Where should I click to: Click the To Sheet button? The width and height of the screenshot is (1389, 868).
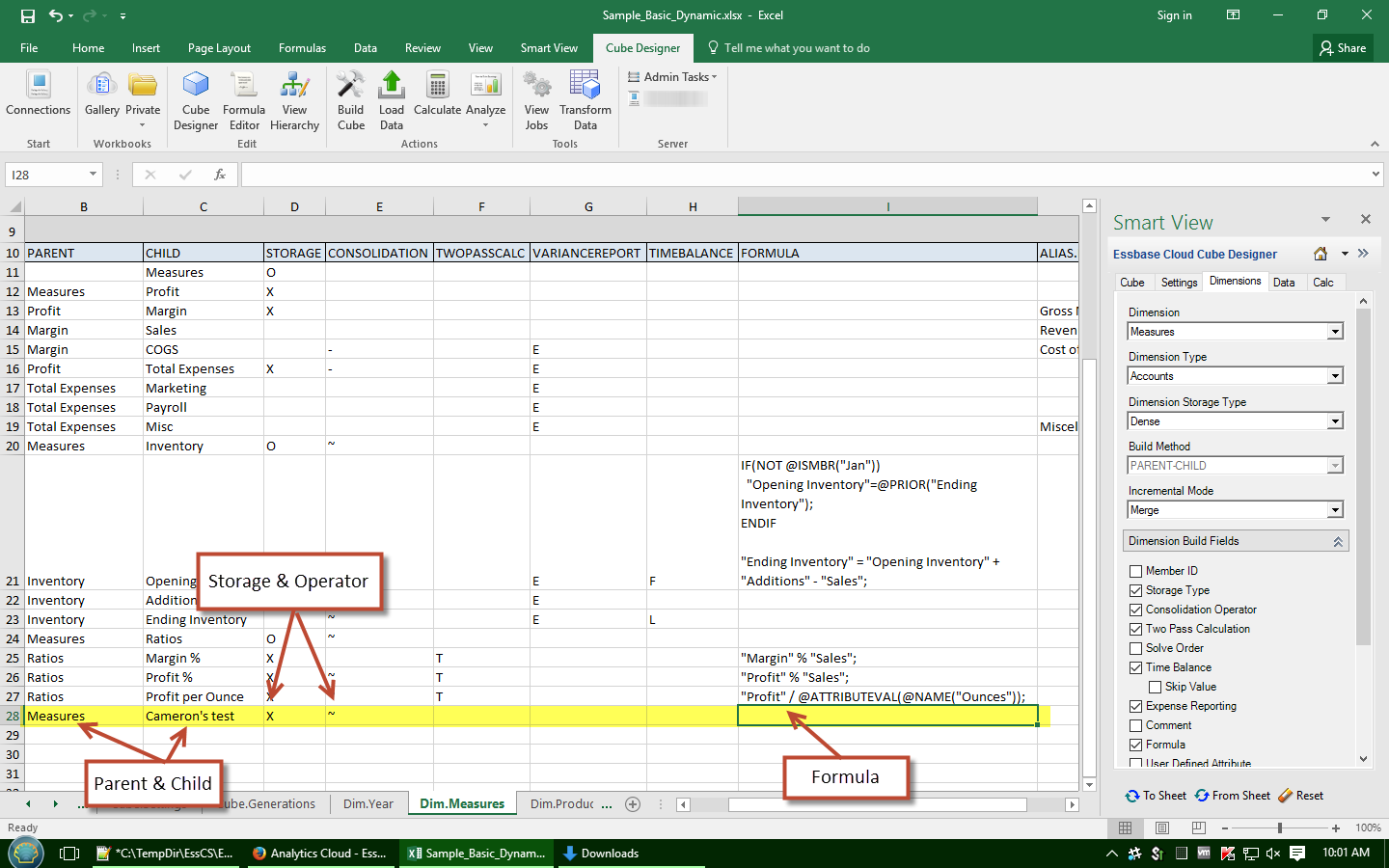tap(1156, 796)
